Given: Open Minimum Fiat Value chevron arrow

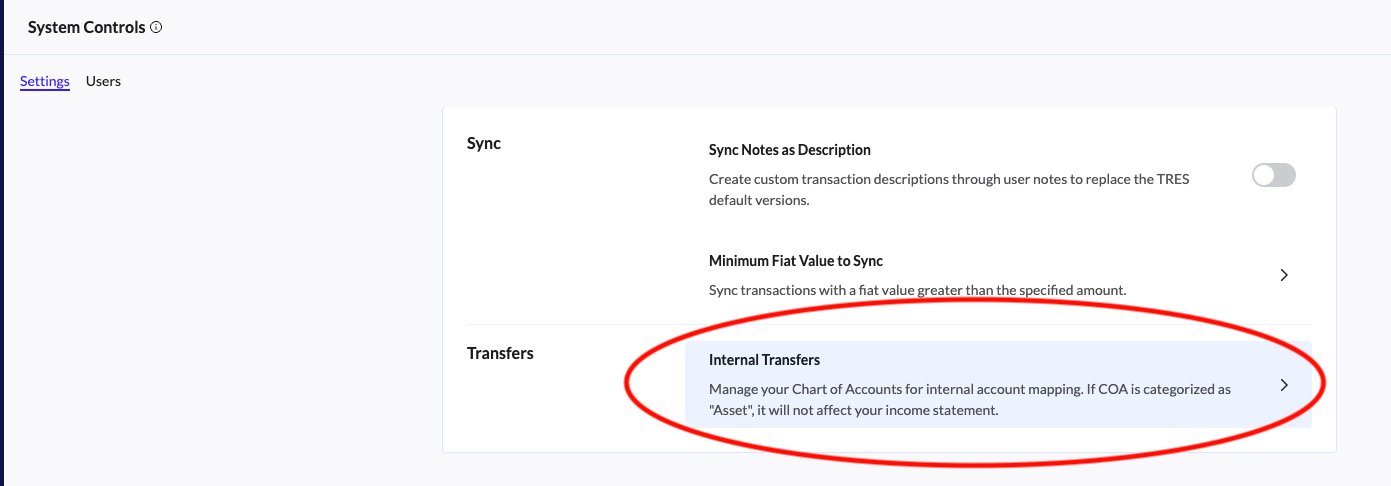Looking at the screenshot, I should point(1284,275).
